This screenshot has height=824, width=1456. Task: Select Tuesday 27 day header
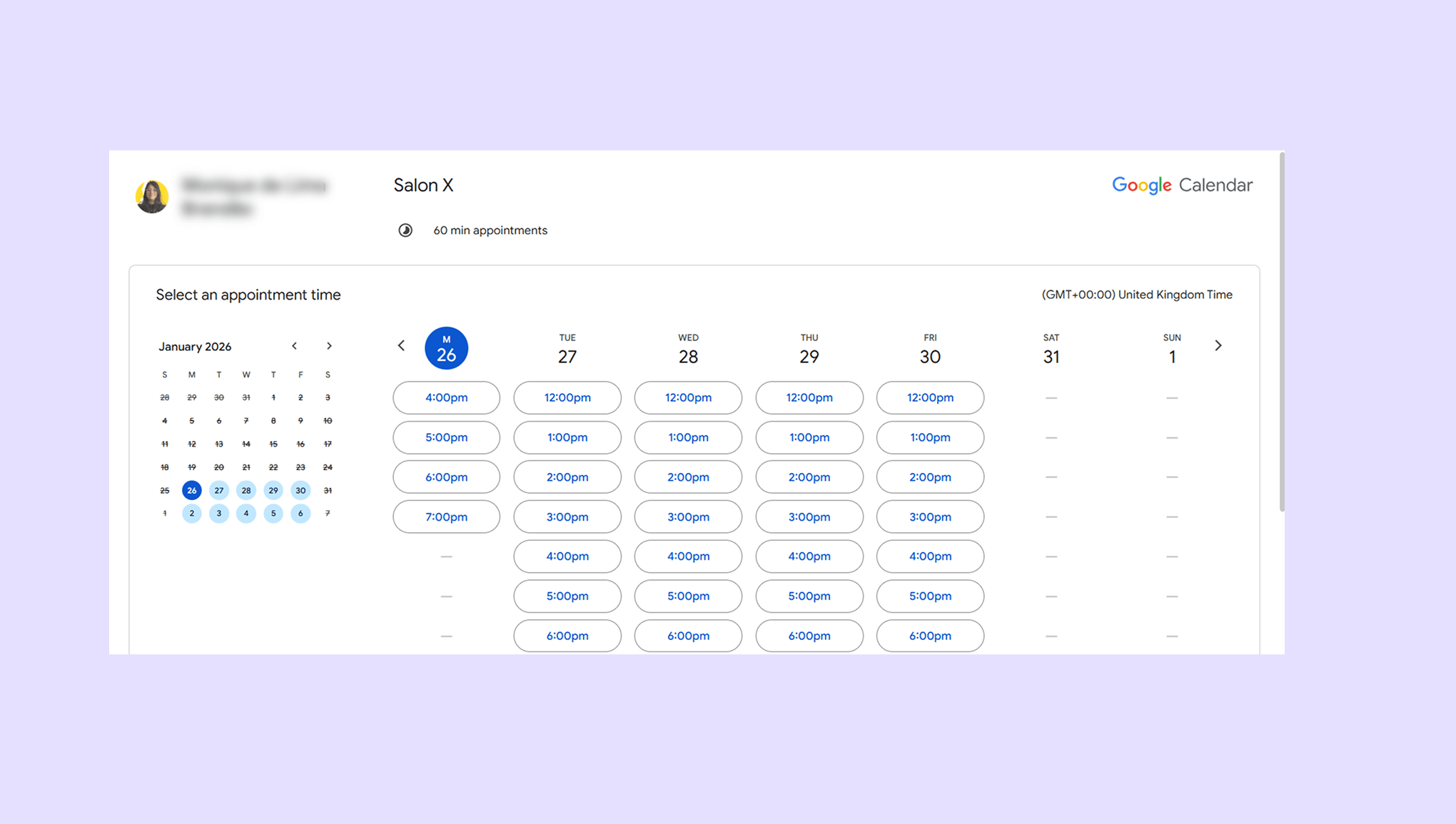(567, 349)
